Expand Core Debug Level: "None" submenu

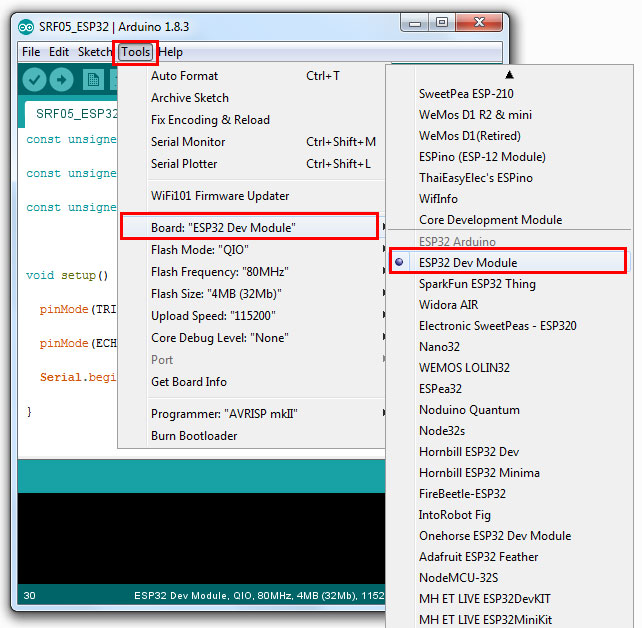pyautogui.click(x=251, y=338)
